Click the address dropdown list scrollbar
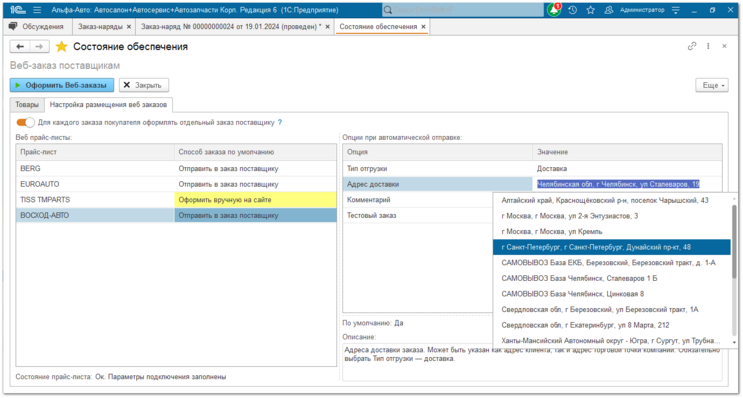The height and width of the screenshot is (398, 743). (x=734, y=242)
